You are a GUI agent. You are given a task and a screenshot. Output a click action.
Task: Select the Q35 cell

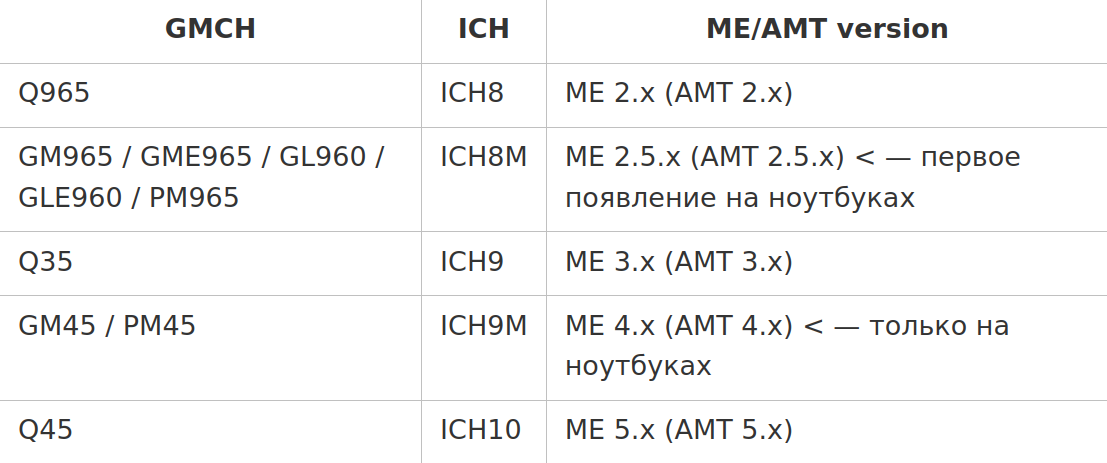[x=210, y=262]
